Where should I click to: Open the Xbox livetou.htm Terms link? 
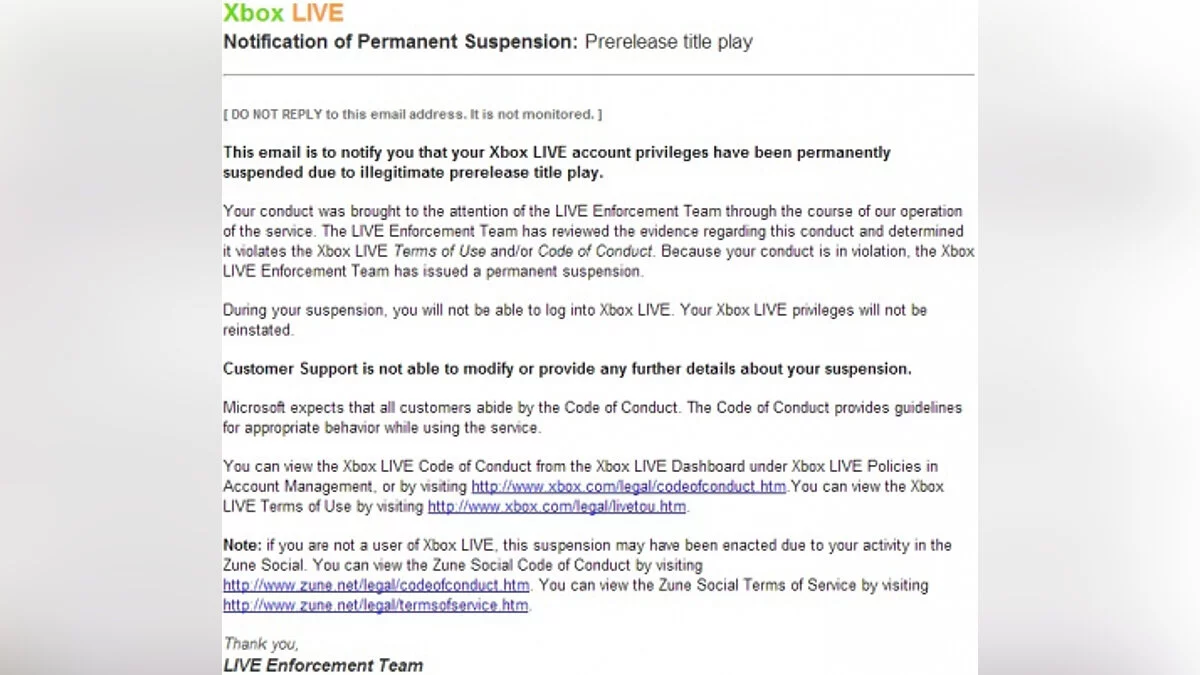click(x=558, y=507)
